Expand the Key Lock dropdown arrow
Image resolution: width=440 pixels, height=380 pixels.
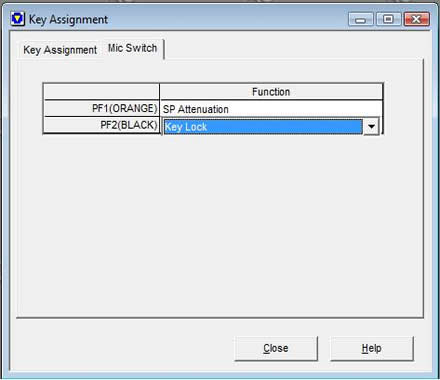coord(371,126)
